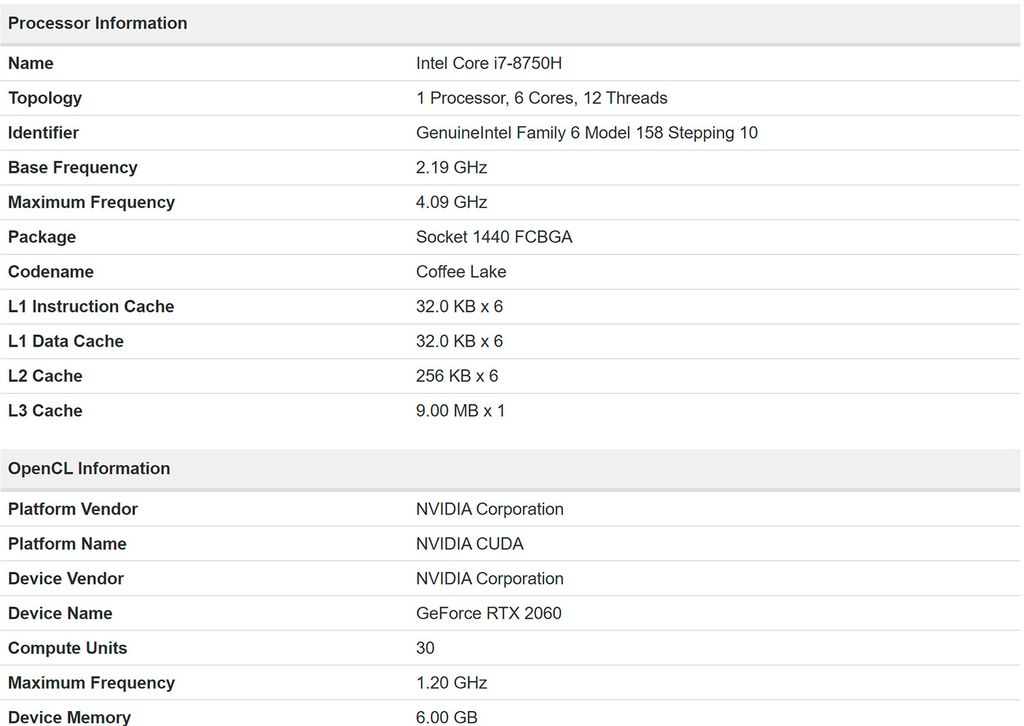1024x726 pixels.
Task: Click the Name row label
Action: (x=31, y=63)
